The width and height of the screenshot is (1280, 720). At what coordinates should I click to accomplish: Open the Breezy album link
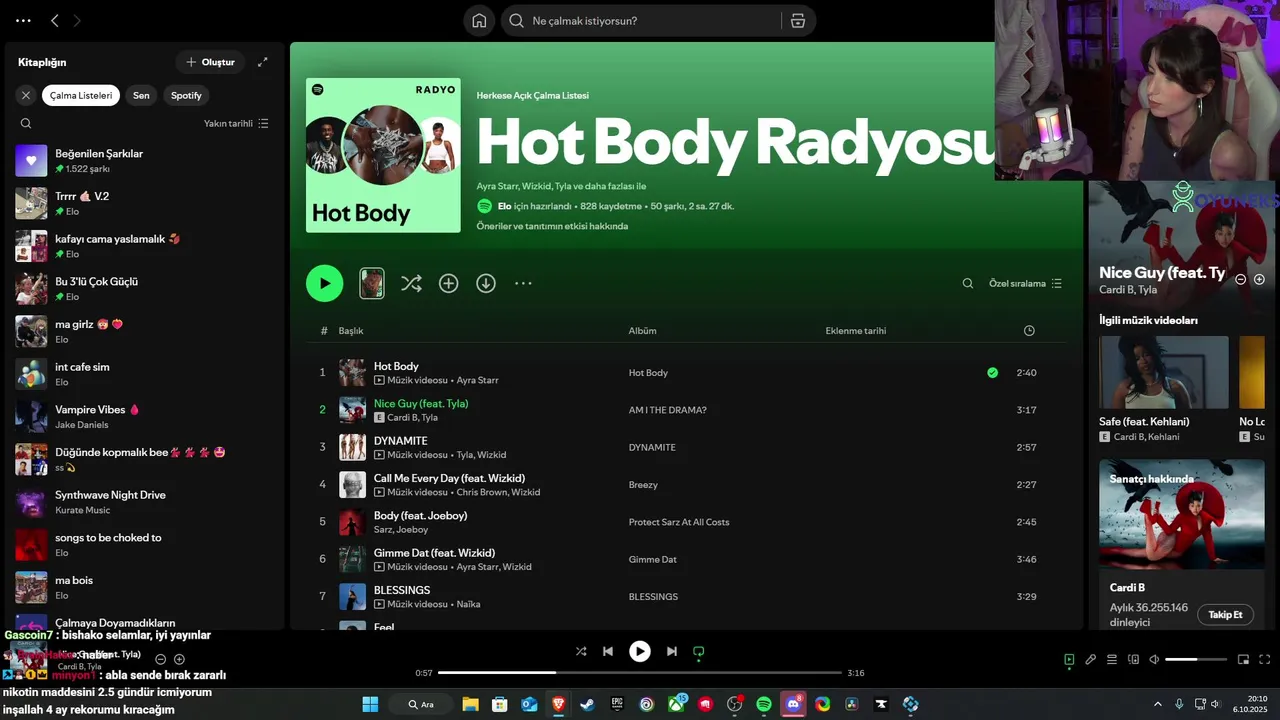point(643,485)
